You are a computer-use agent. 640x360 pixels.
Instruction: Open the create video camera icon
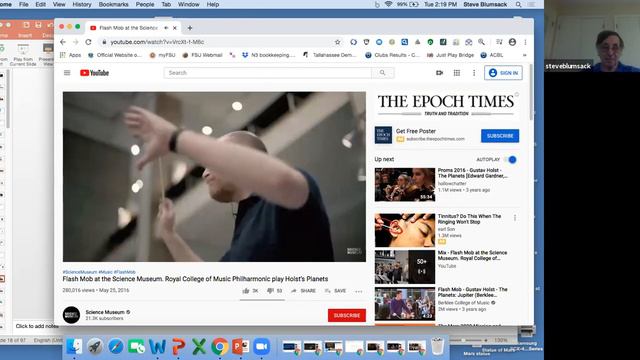click(439, 73)
